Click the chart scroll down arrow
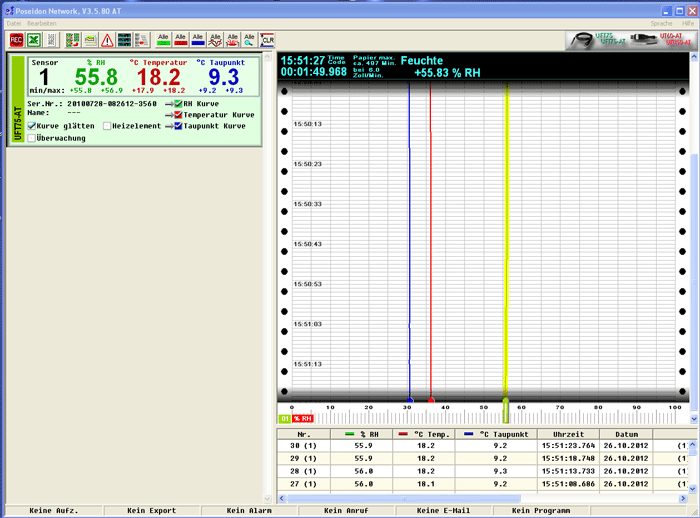 694,419
